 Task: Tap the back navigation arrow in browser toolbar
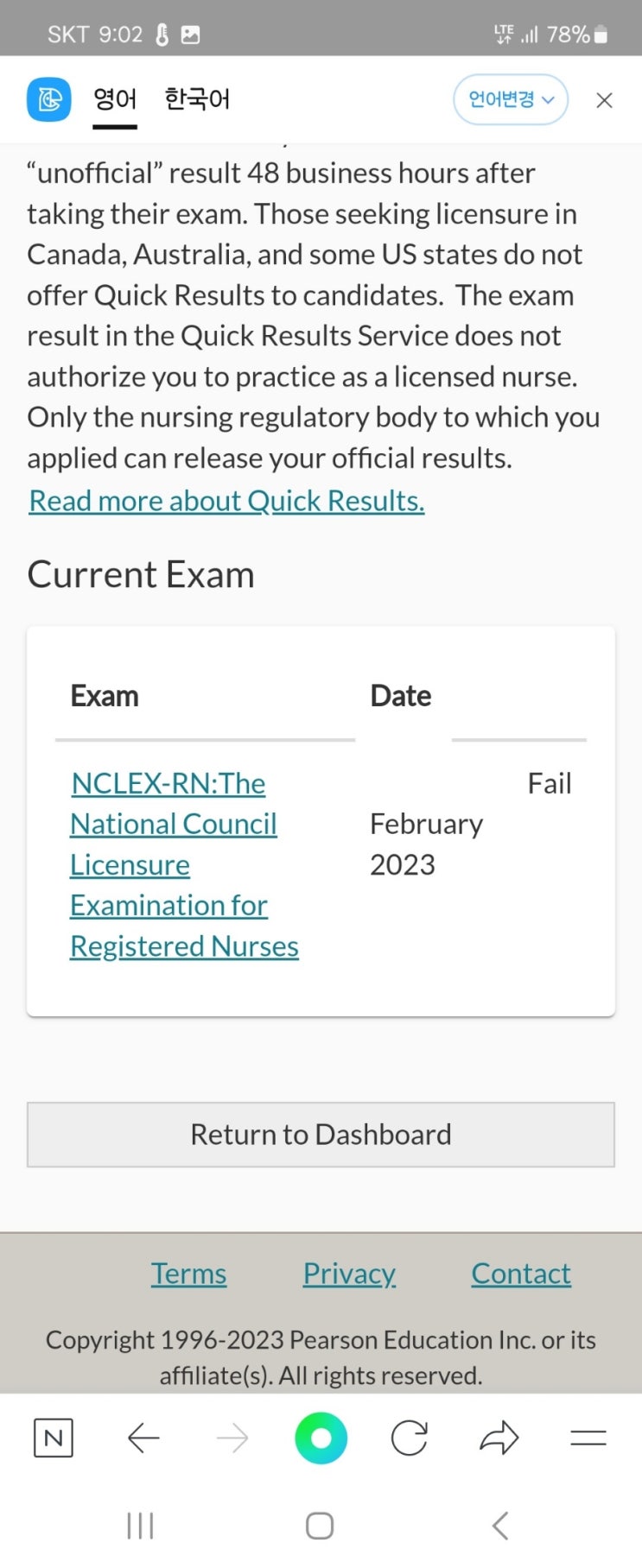[143, 1438]
